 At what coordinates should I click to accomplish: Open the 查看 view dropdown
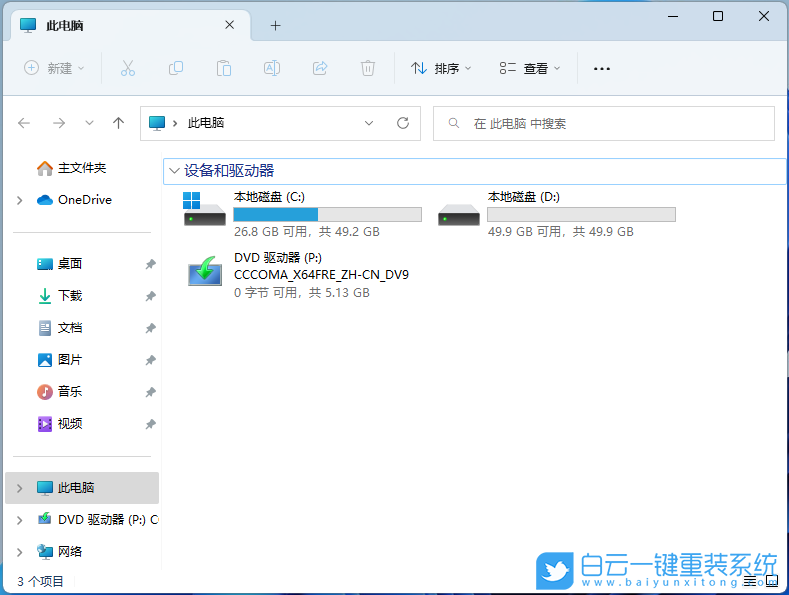[x=530, y=68]
